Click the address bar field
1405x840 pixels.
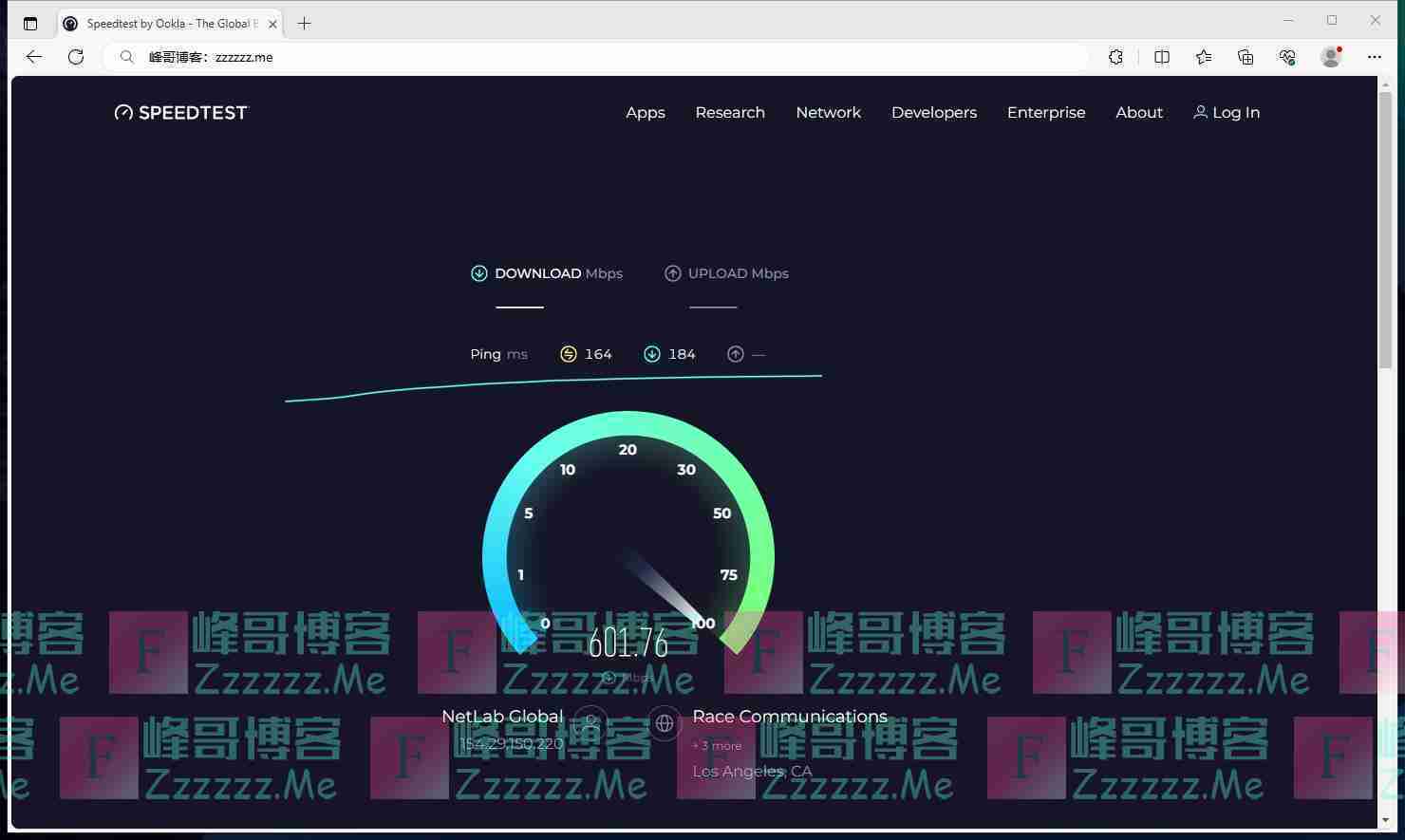608,57
